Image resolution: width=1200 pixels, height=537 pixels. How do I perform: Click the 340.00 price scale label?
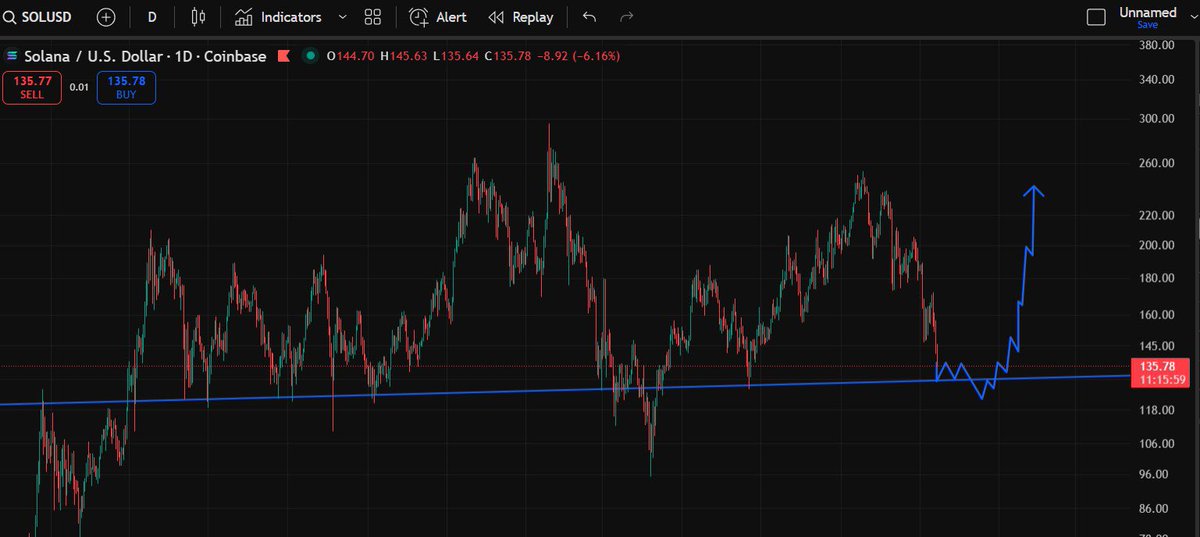click(x=1154, y=80)
